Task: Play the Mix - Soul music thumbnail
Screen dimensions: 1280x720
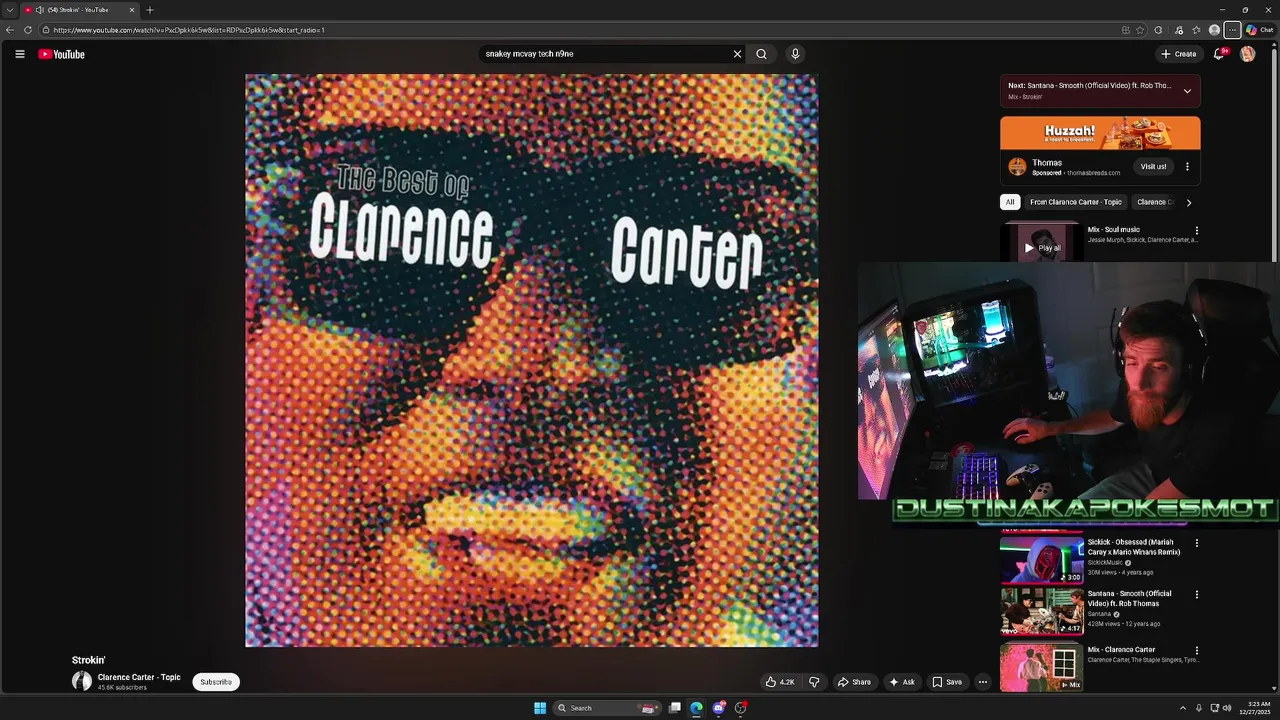Action: [x=1041, y=243]
